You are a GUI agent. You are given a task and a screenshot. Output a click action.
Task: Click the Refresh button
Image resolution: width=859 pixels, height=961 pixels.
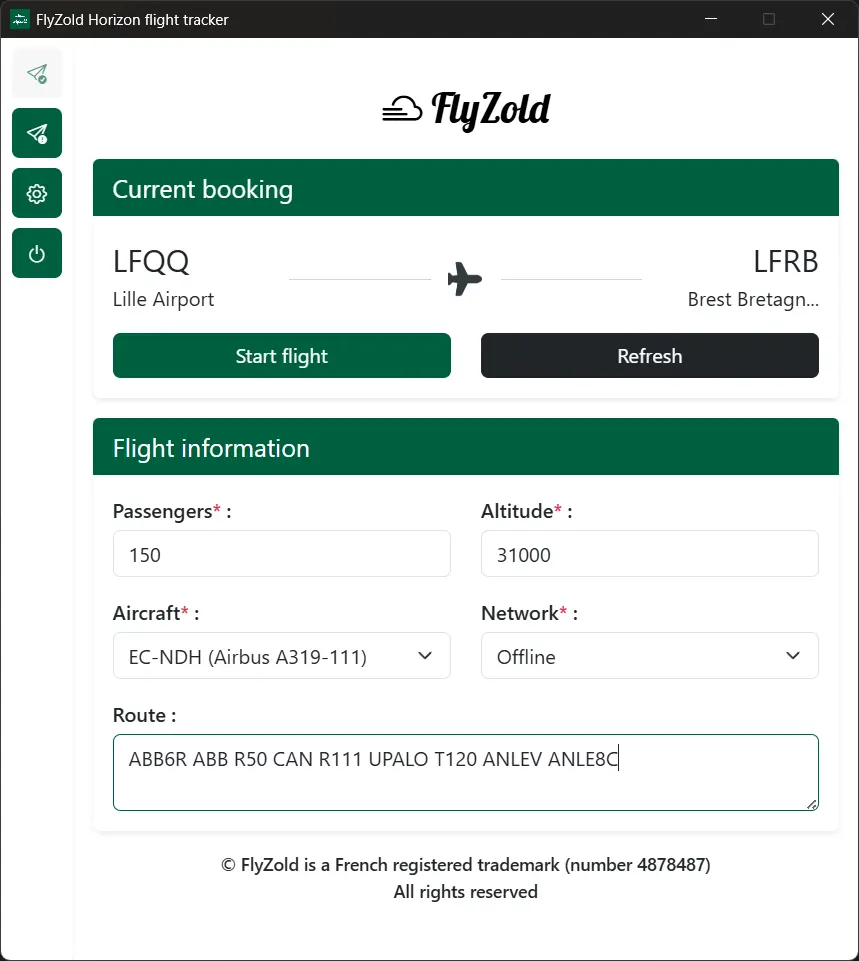649,356
